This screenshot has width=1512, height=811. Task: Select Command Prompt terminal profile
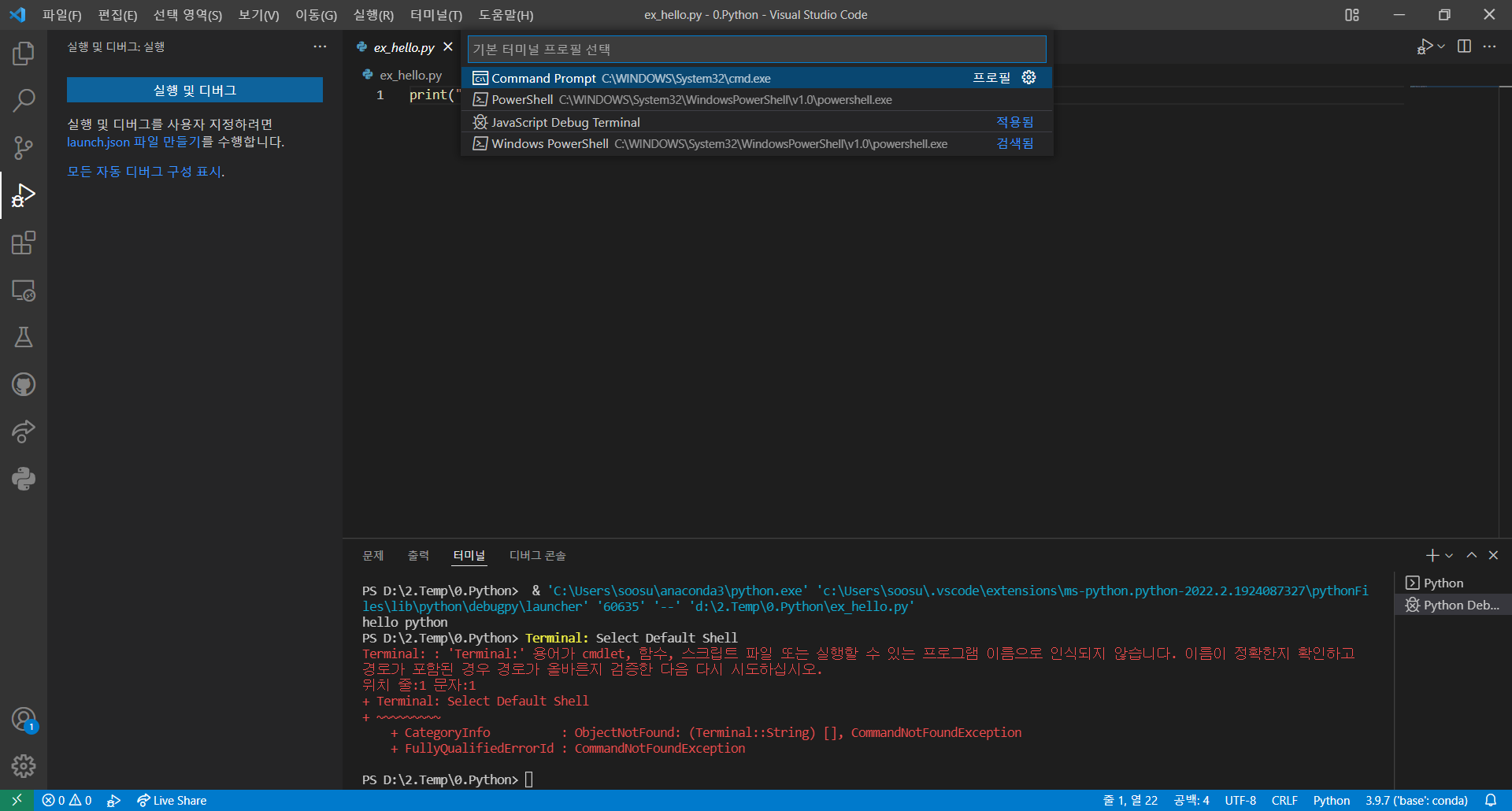coord(757,78)
